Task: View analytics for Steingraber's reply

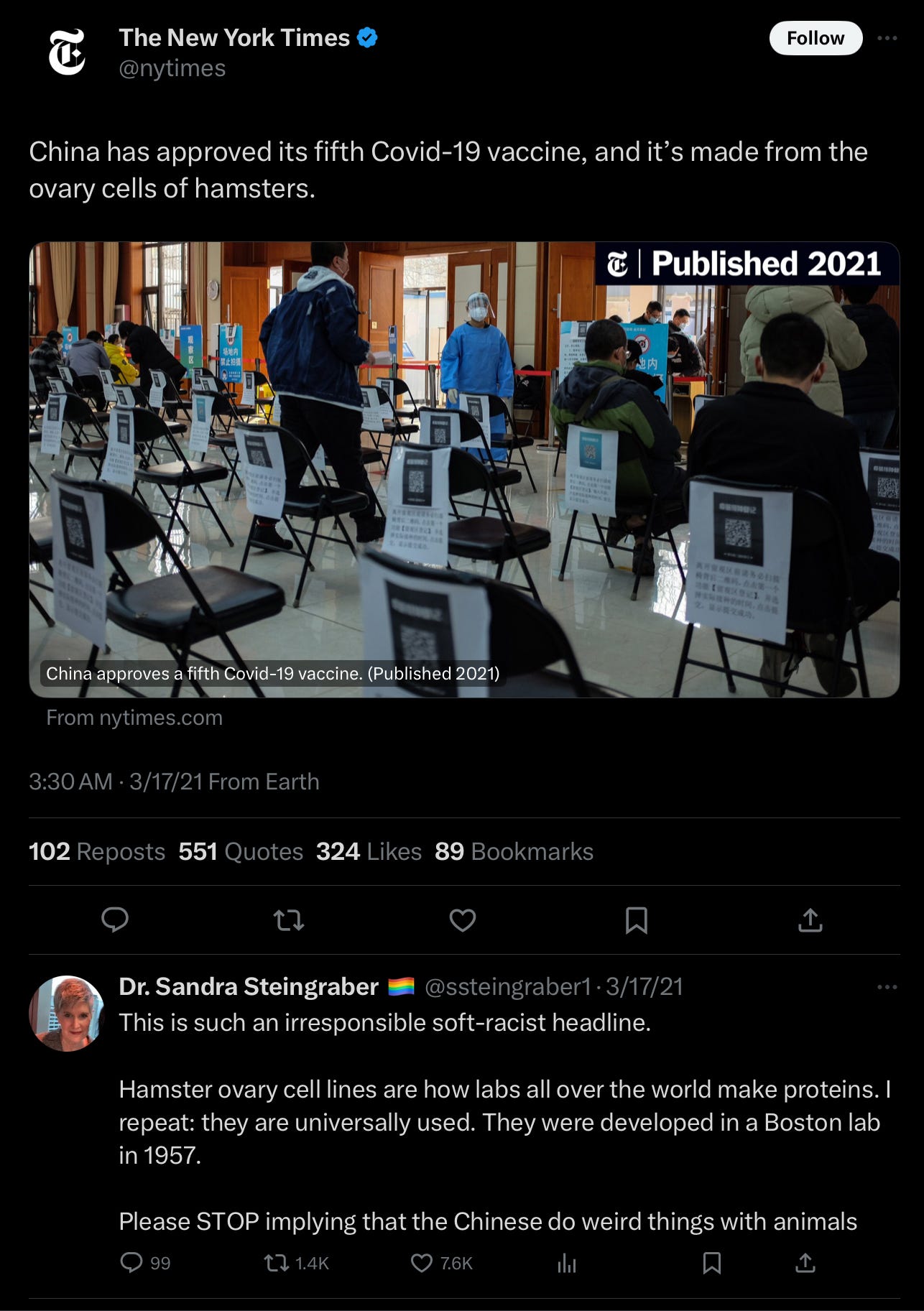Action: pyautogui.click(x=567, y=1263)
